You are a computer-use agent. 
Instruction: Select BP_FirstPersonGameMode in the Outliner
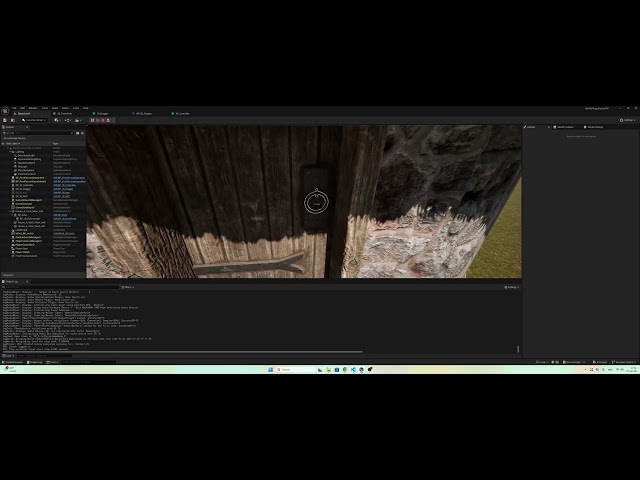point(31,182)
